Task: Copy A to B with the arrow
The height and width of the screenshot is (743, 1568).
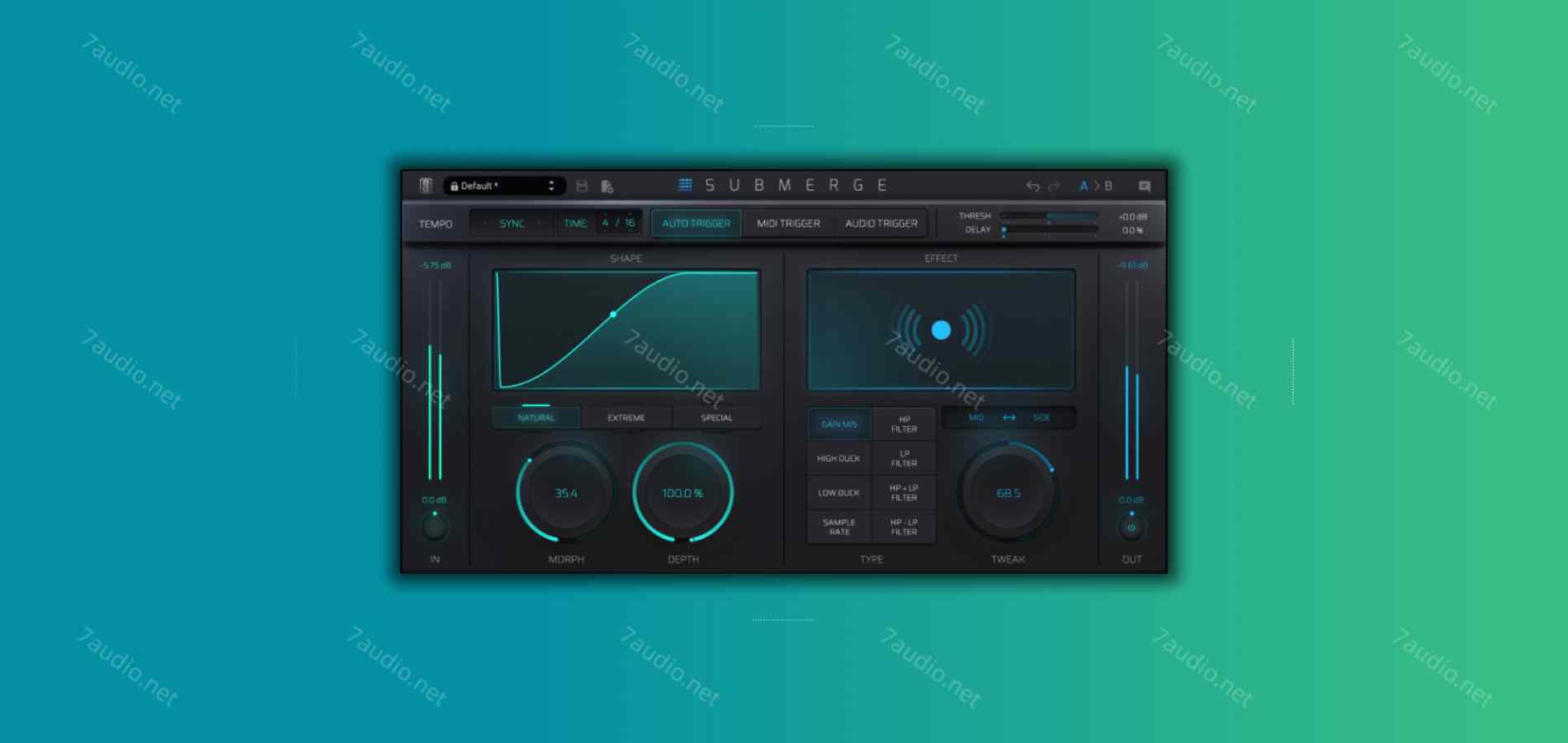Action: 1097,186
